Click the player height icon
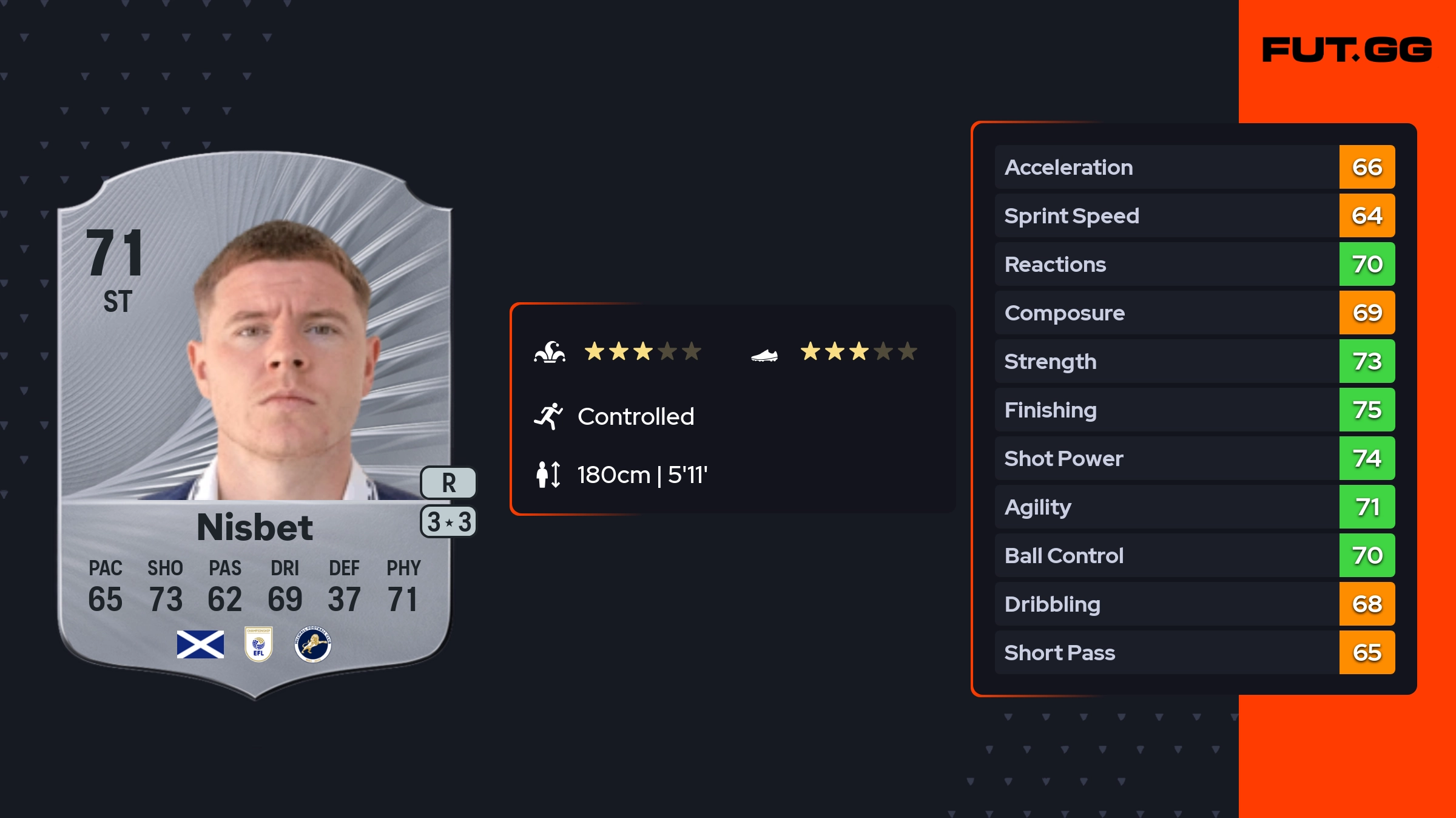The image size is (1456, 818). pos(548,475)
